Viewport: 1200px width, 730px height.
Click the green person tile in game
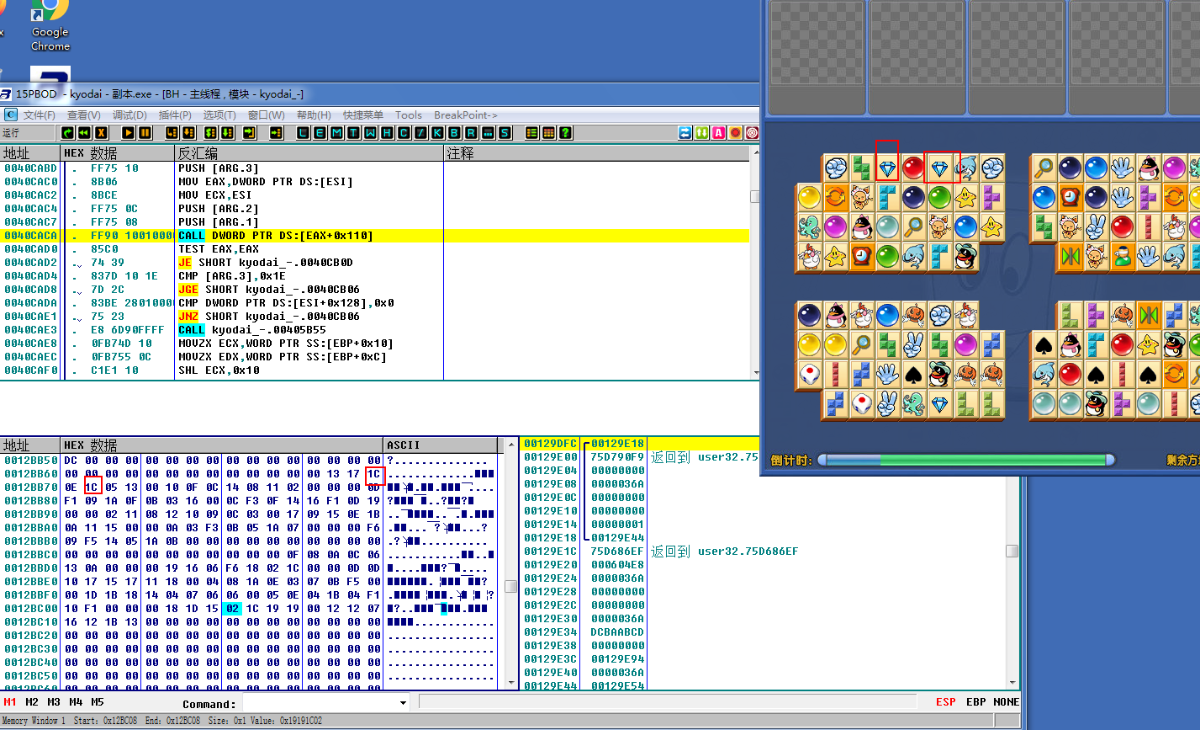pyautogui.click(x=1123, y=255)
